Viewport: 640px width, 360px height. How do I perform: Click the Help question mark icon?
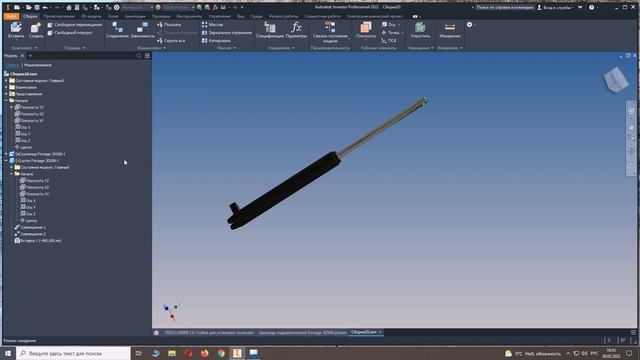591,7
